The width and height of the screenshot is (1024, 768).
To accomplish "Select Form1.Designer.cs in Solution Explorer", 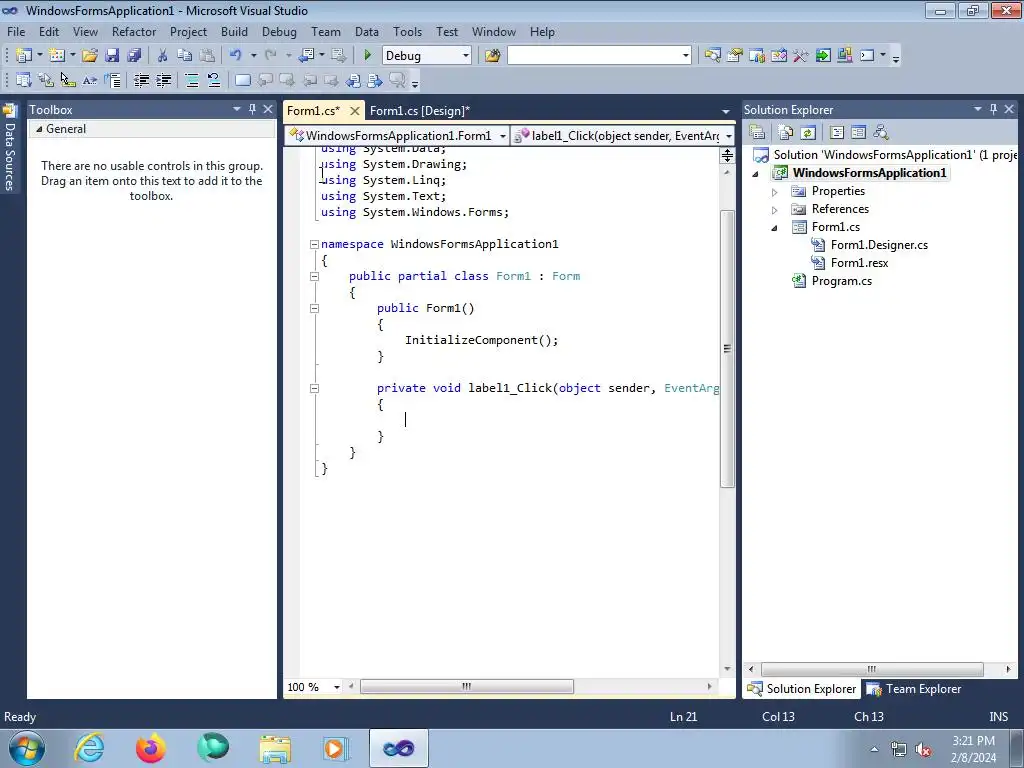I will 879,245.
